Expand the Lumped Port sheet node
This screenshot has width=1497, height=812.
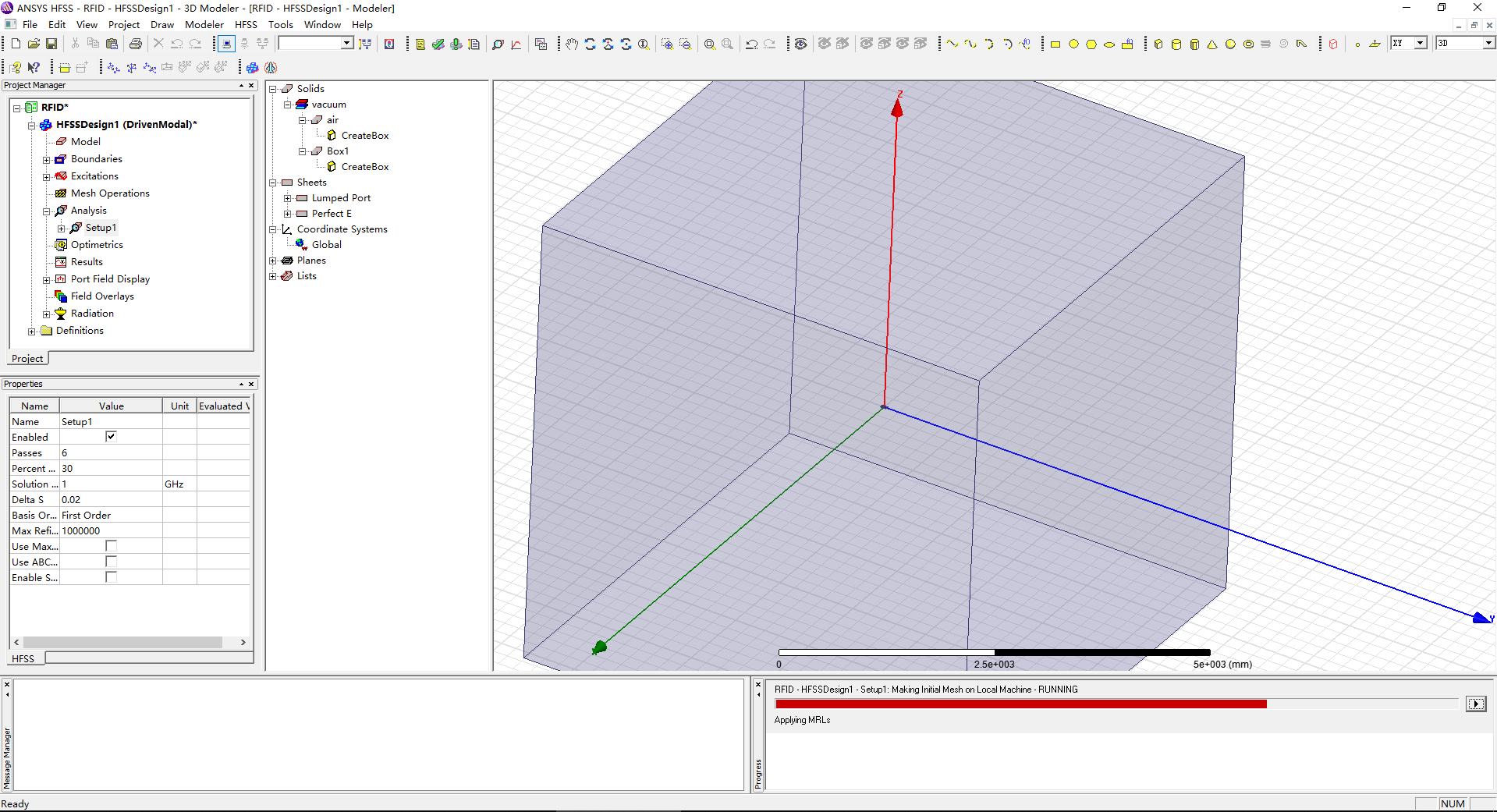tap(287, 198)
